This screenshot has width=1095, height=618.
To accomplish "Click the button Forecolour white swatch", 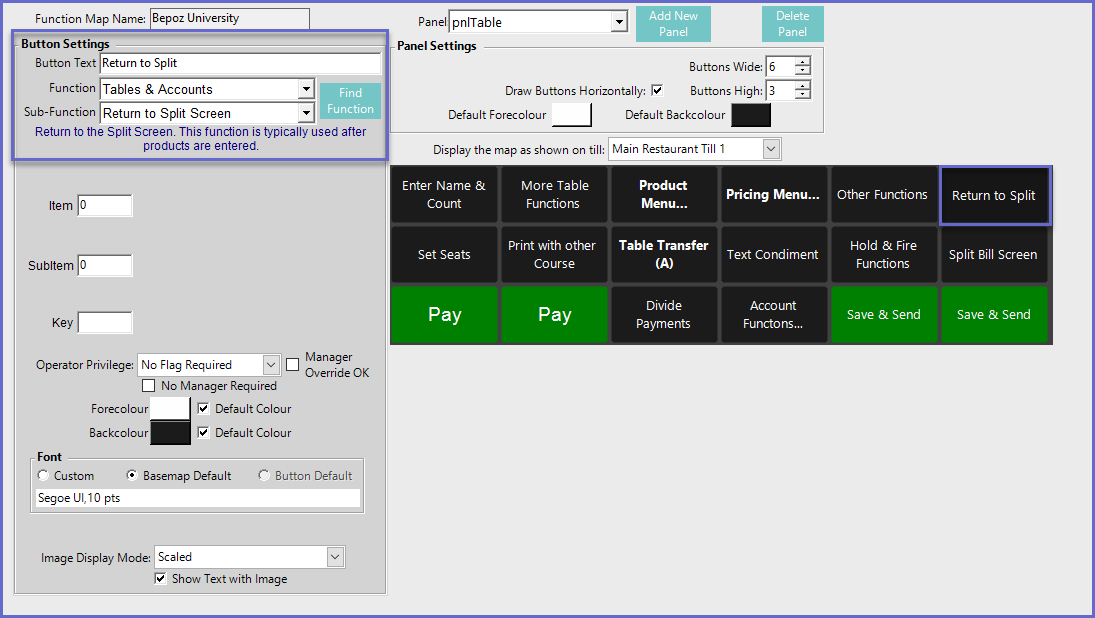I will coord(170,409).
